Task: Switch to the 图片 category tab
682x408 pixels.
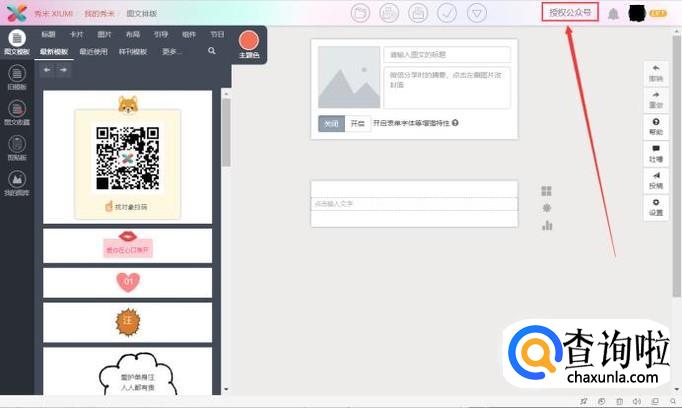Action: [x=104, y=34]
